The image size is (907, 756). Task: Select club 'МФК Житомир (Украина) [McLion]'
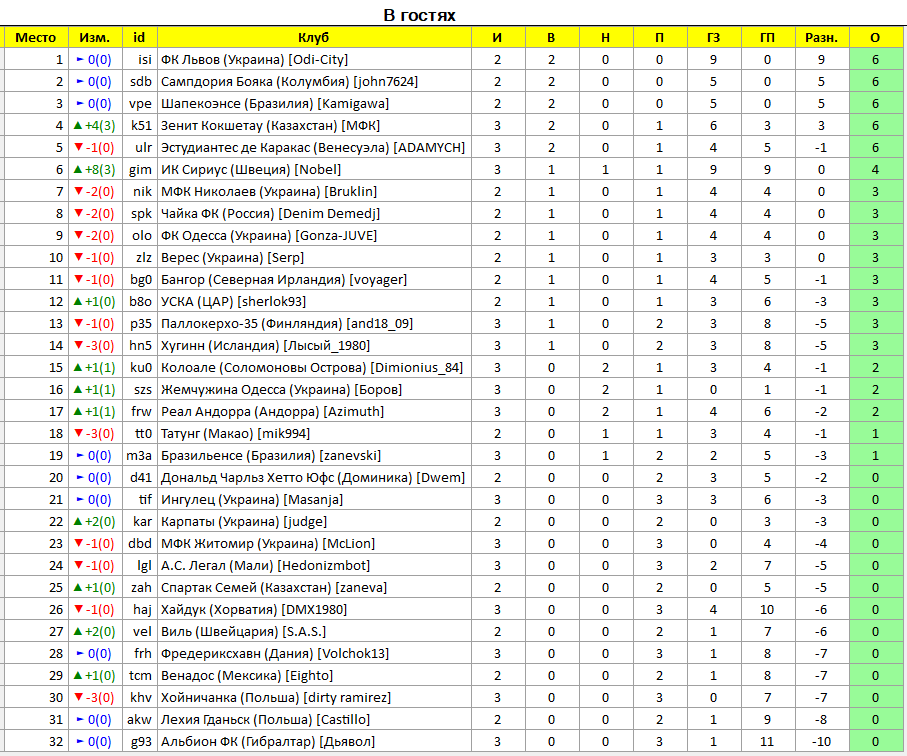click(x=268, y=543)
